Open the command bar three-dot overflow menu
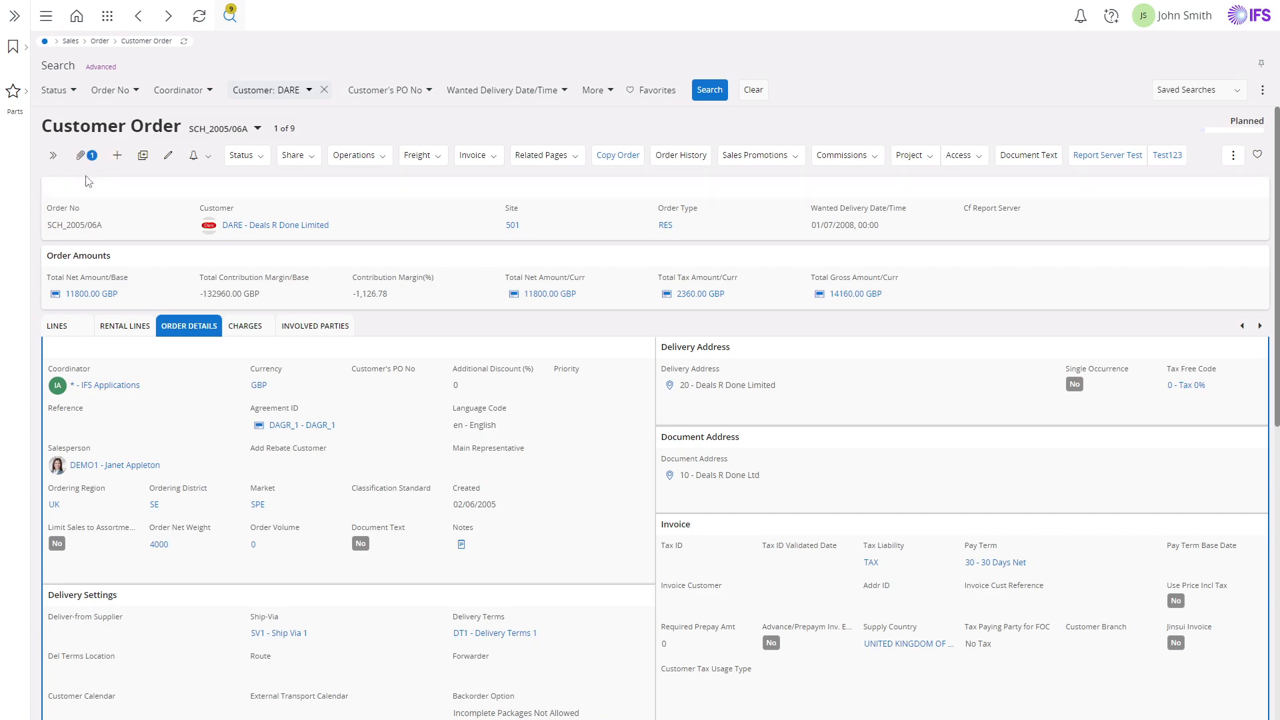 click(x=1233, y=155)
